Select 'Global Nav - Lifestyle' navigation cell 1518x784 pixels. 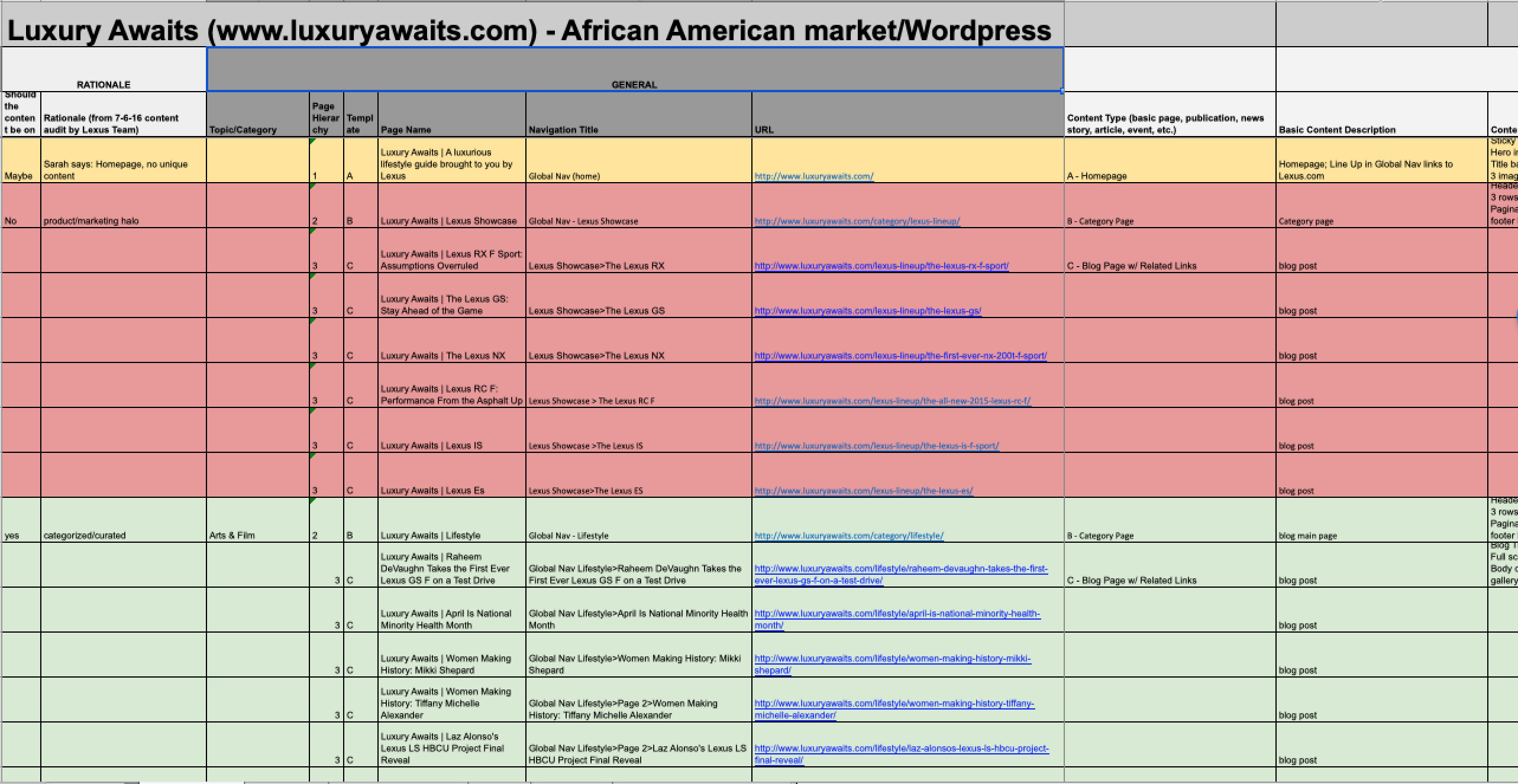coord(639,520)
